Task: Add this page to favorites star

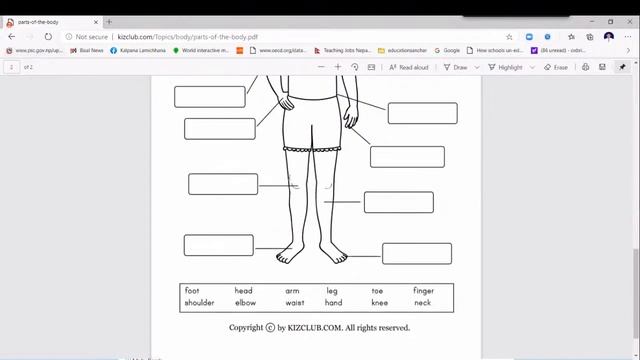Action: [509, 37]
